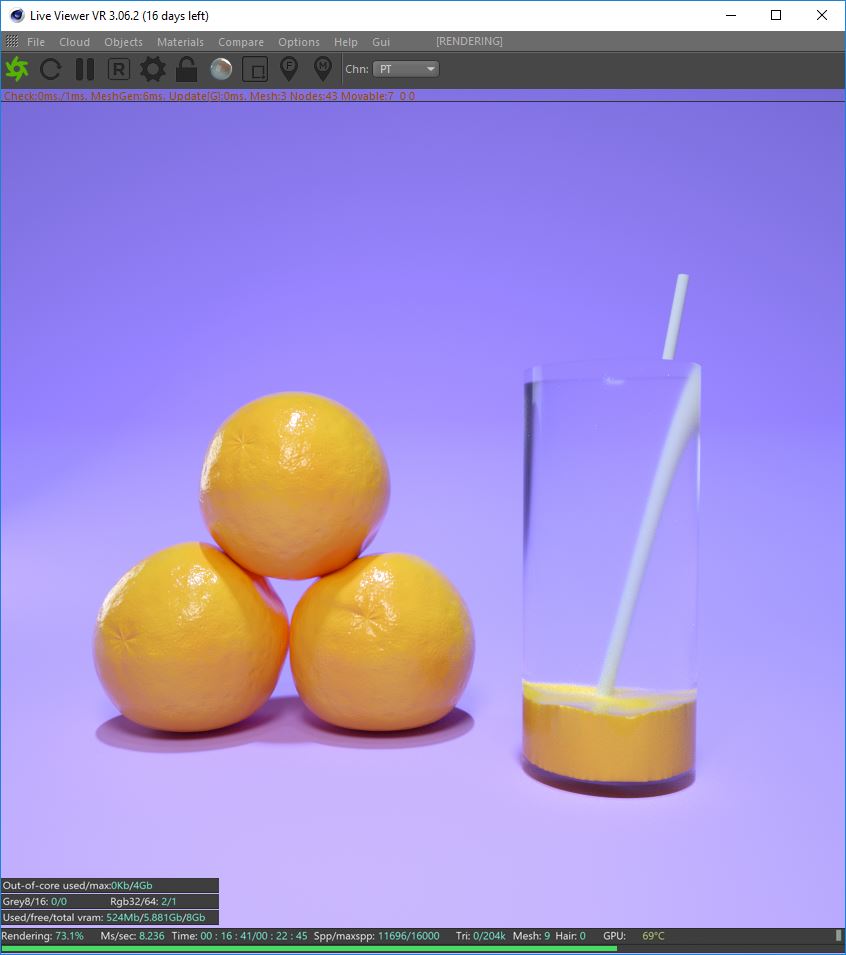Screen dimensions: 846x955
Task: Open the File menu
Action: (x=36, y=42)
